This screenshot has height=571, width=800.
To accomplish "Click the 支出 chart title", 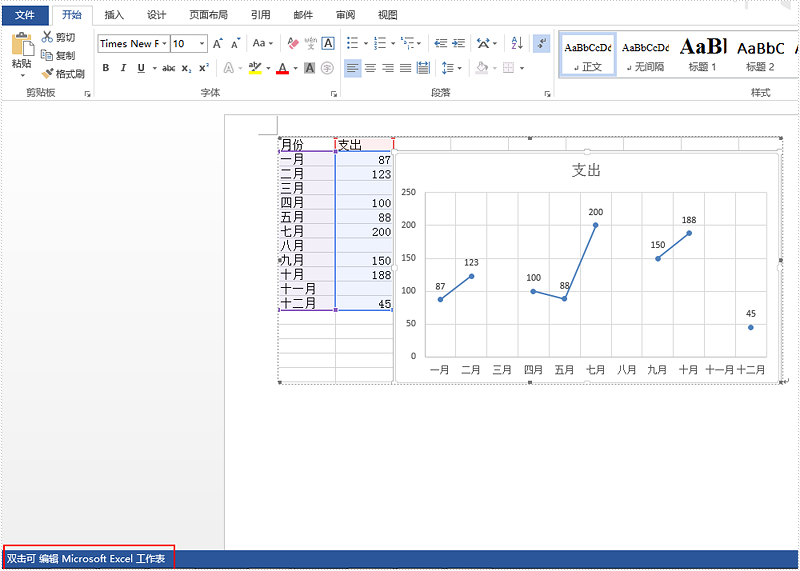I will [x=586, y=171].
